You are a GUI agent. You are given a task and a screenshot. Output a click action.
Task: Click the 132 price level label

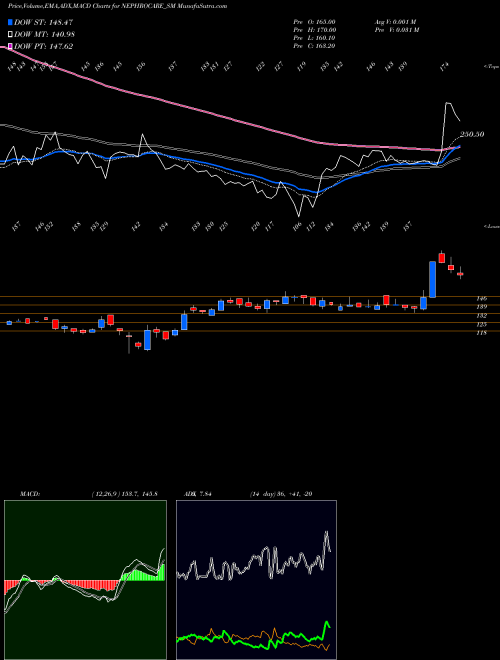pyautogui.click(x=481, y=315)
